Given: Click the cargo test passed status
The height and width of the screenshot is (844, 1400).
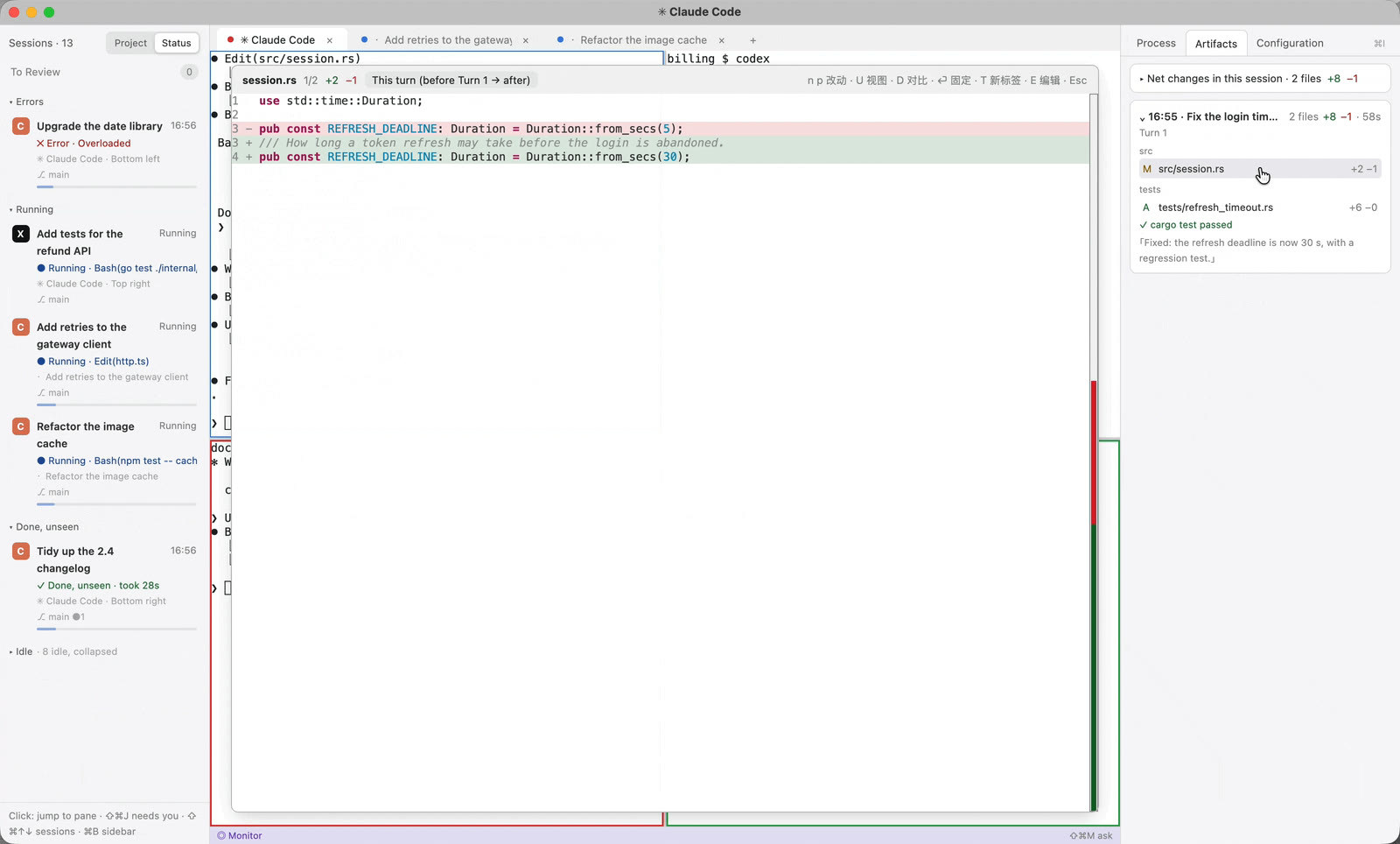Looking at the screenshot, I should point(1186,225).
